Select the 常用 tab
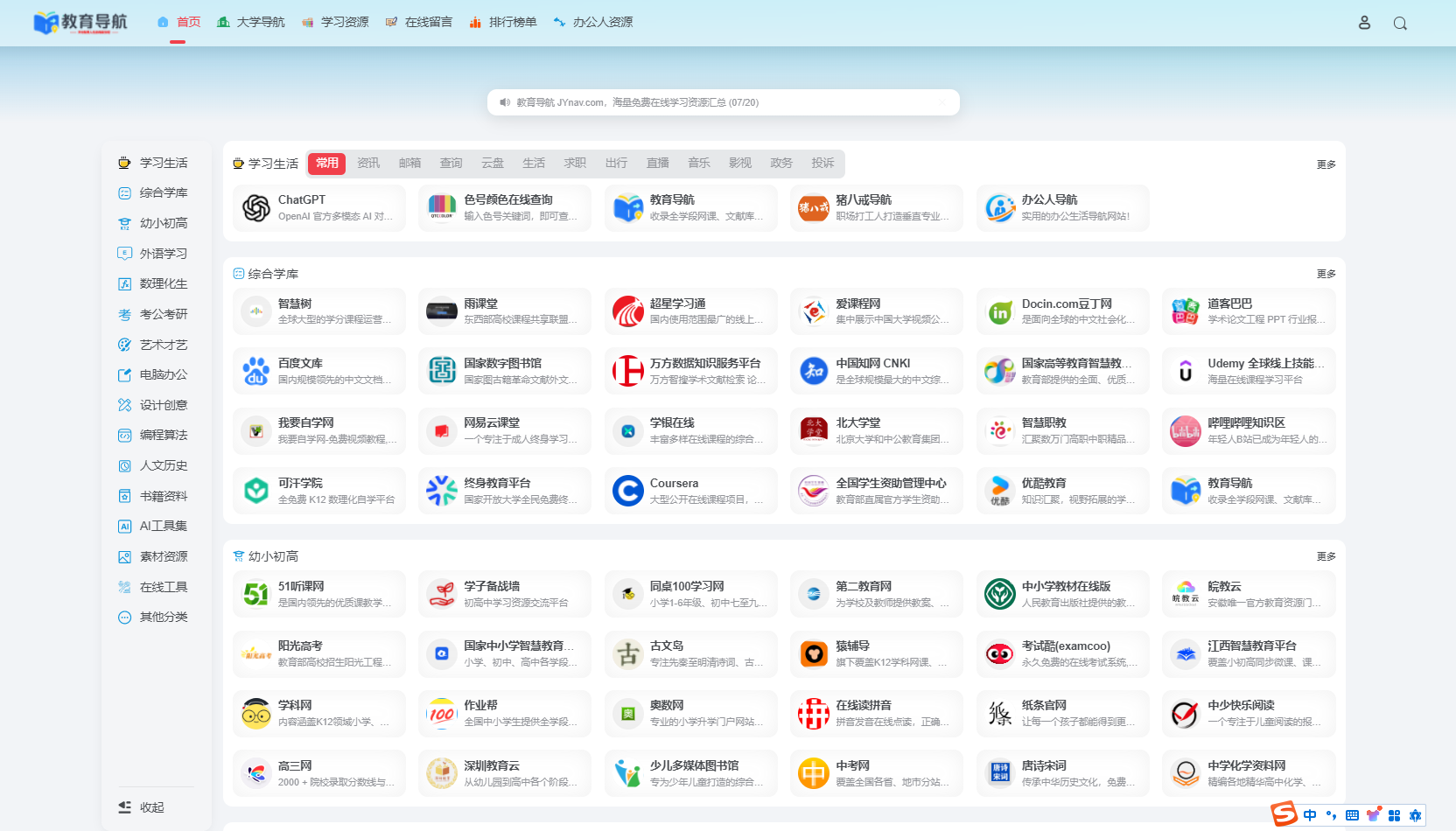 click(x=327, y=164)
